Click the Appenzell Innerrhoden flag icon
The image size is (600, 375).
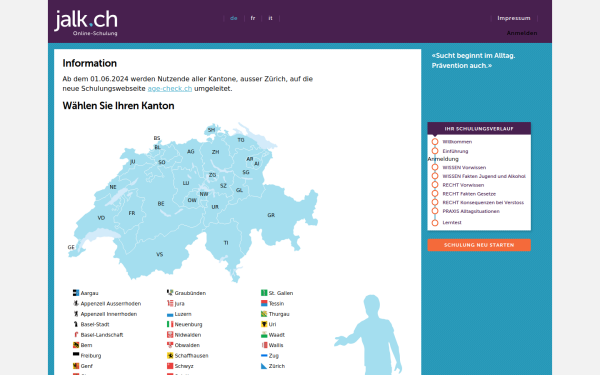76,314
